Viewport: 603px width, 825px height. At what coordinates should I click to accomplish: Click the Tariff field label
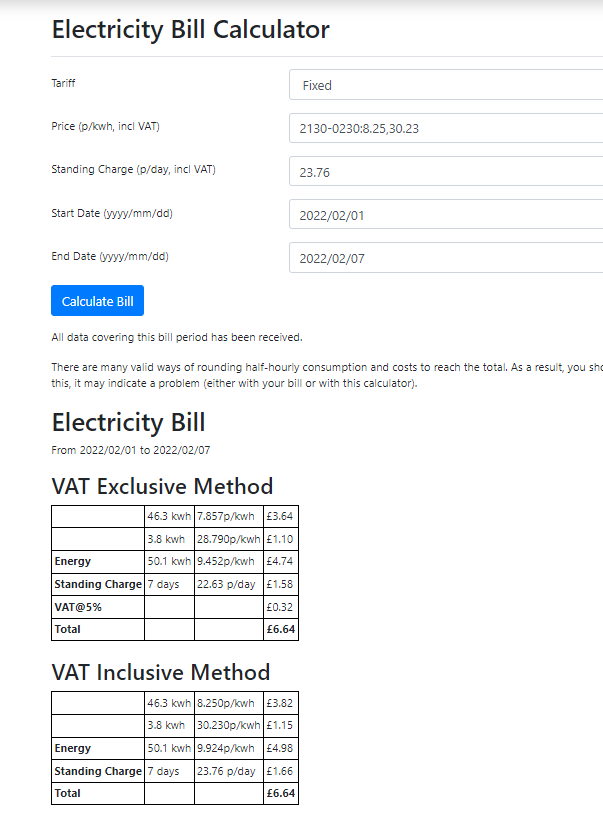tap(63, 83)
